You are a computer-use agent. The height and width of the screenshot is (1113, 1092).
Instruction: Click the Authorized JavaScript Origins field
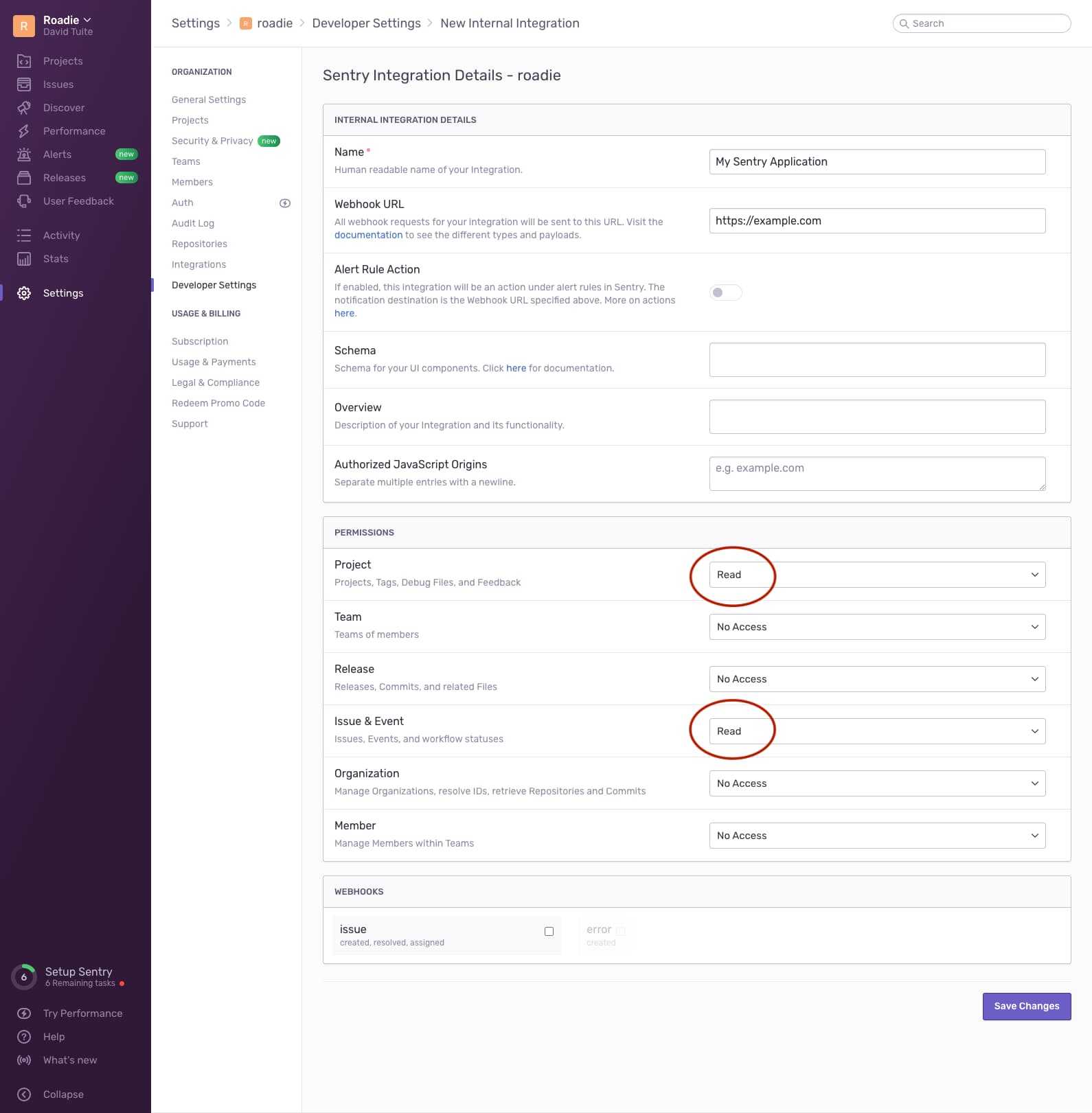tap(877, 474)
